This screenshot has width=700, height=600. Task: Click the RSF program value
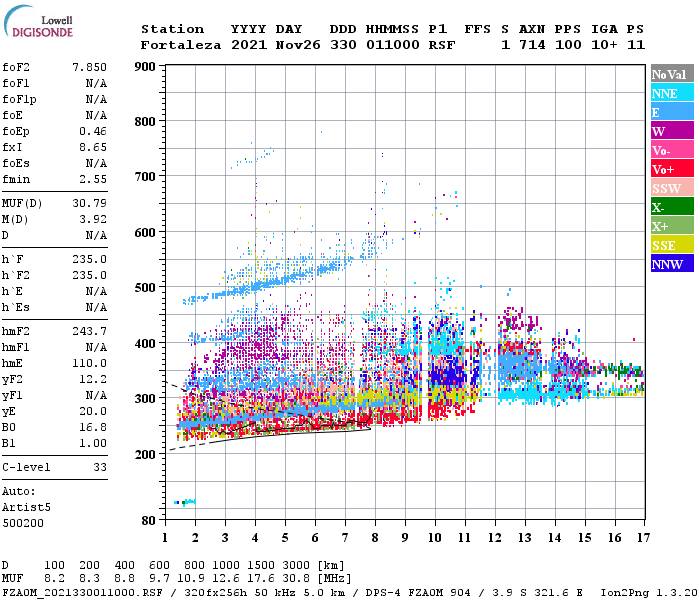[x=442, y=45]
